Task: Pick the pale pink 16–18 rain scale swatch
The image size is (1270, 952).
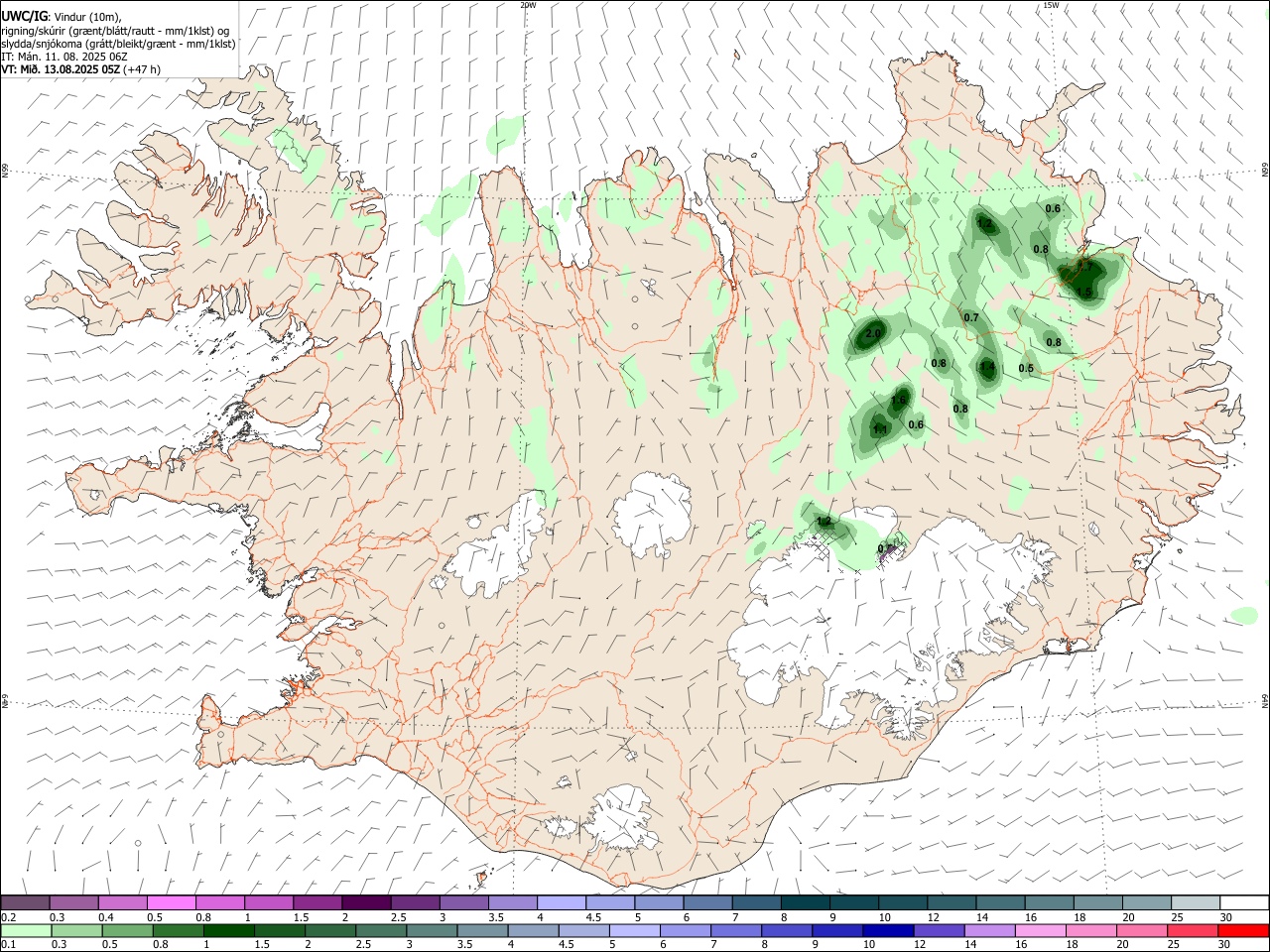Action: point(1039,930)
